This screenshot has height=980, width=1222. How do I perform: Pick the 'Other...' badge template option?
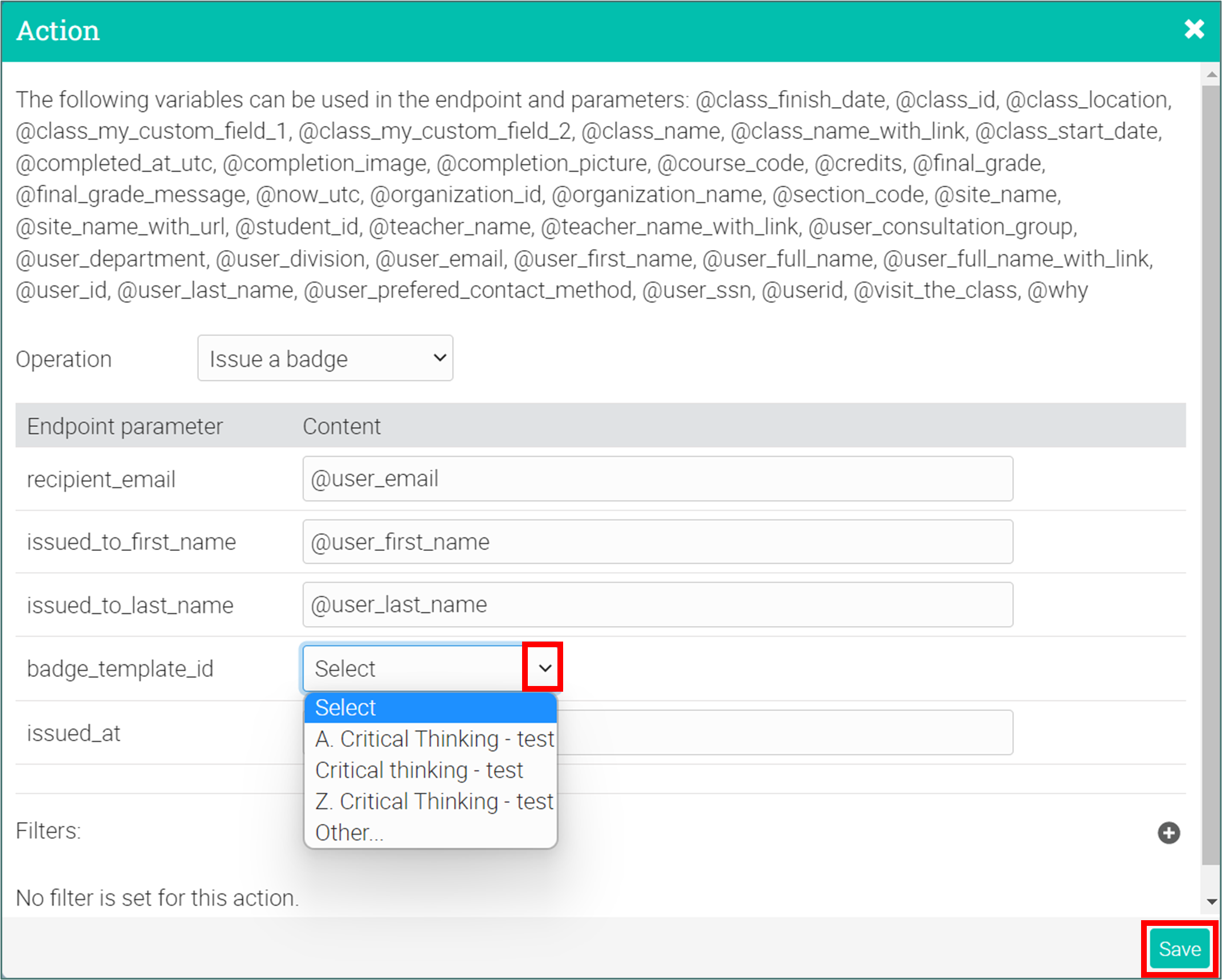pyautogui.click(x=349, y=833)
